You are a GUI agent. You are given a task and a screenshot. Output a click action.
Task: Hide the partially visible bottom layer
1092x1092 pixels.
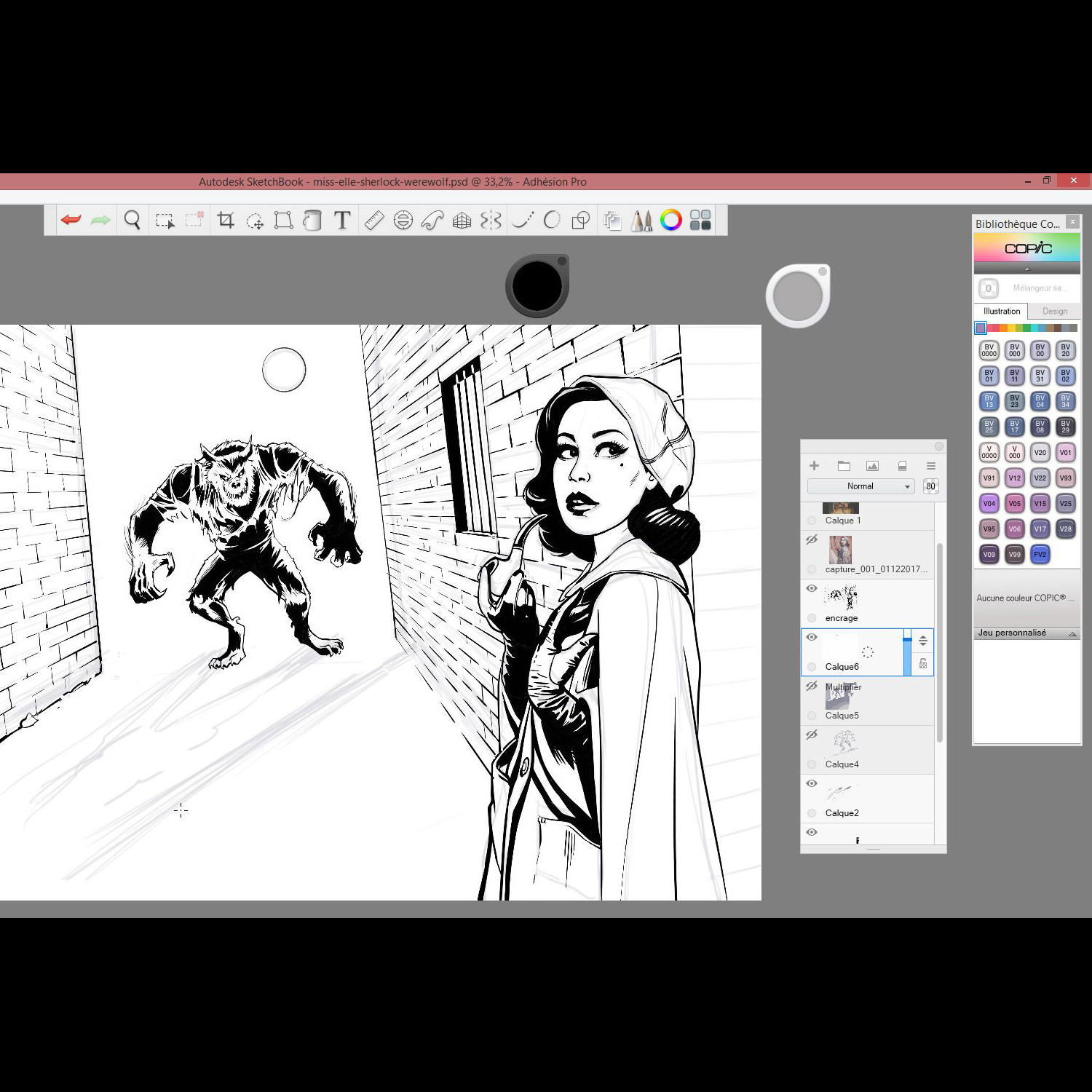(x=812, y=832)
